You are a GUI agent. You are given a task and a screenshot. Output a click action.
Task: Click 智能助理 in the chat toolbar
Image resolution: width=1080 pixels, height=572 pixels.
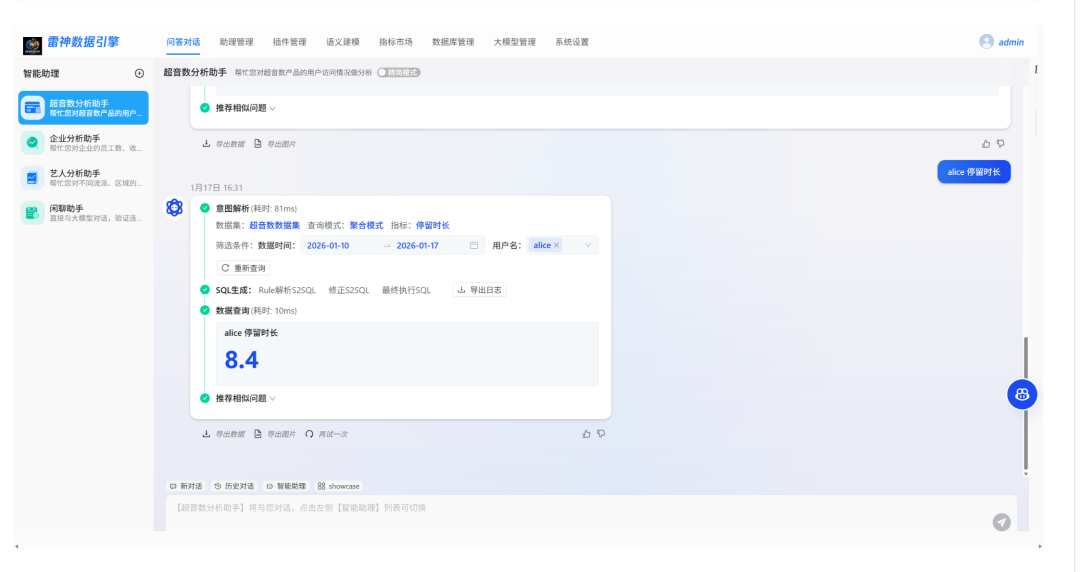[x=286, y=487]
